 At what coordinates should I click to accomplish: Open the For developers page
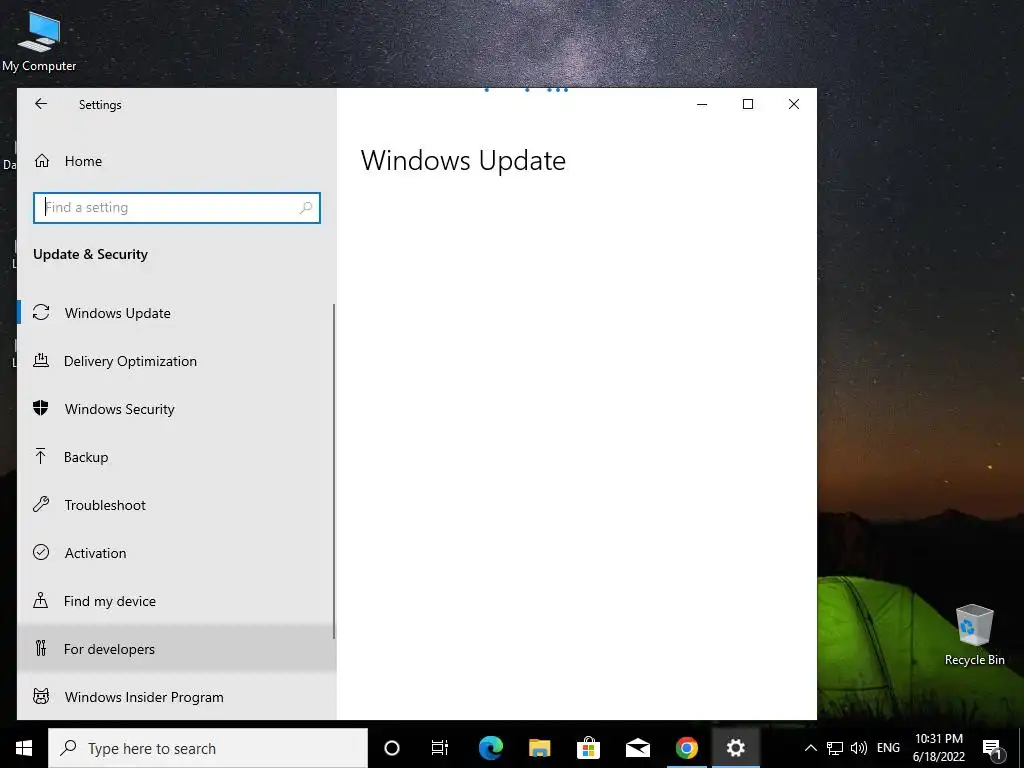176,648
